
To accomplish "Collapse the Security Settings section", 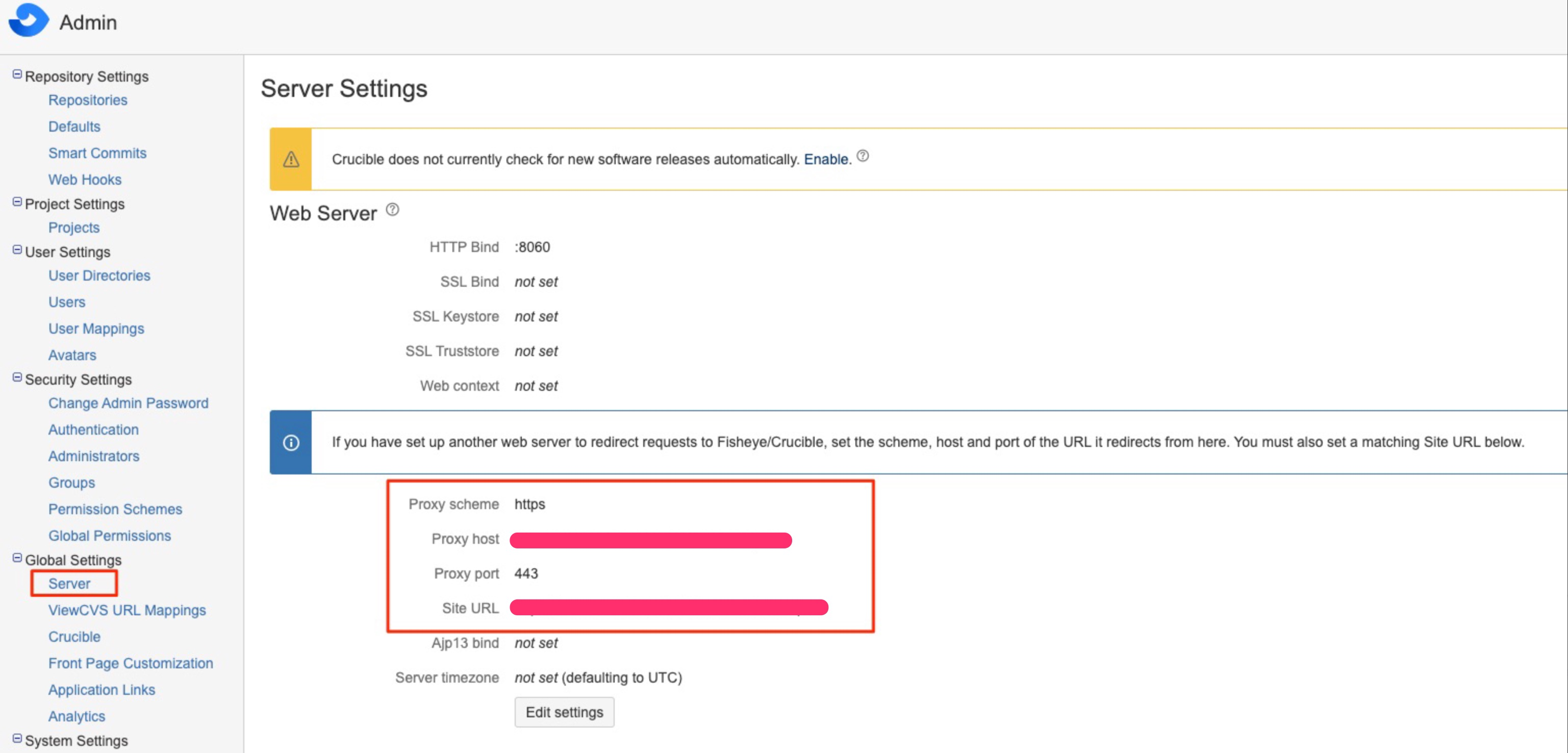I will 17,378.
